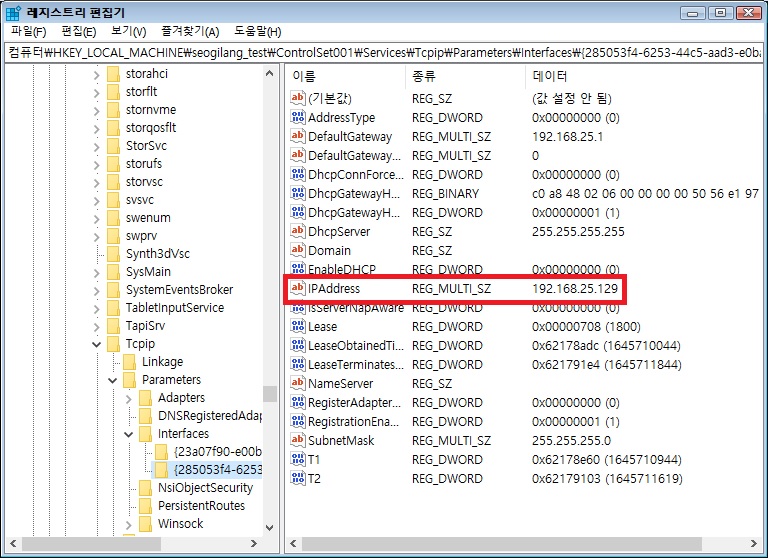Select the T1 DWORD value icon
The height and width of the screenshot is (558, 768).
pyautogui.click(x=297, y=459)
